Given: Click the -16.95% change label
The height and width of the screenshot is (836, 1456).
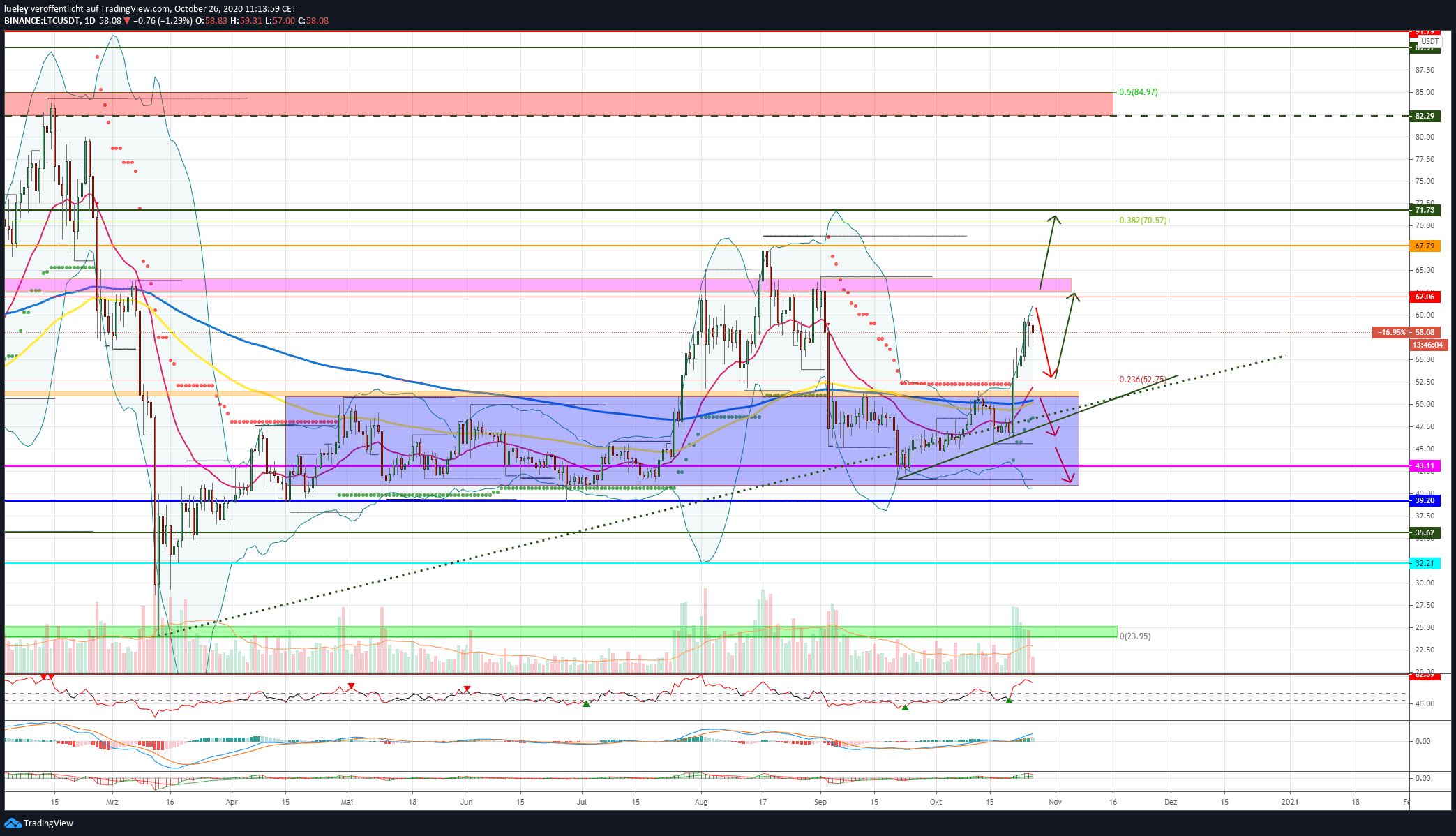Looking at the screenshot, I should 1391,332.
